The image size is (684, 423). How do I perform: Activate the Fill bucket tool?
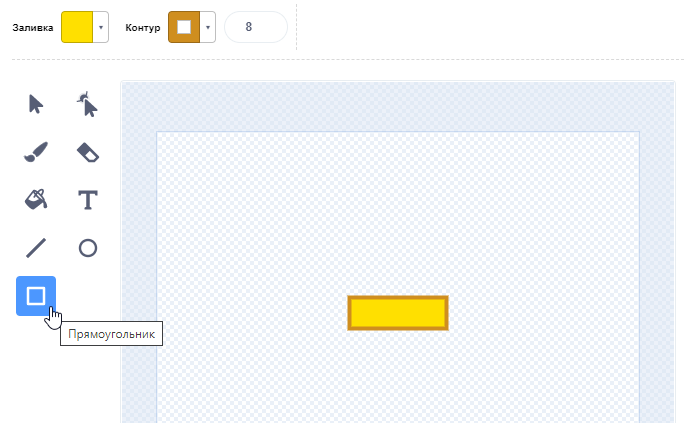[36, 200]
